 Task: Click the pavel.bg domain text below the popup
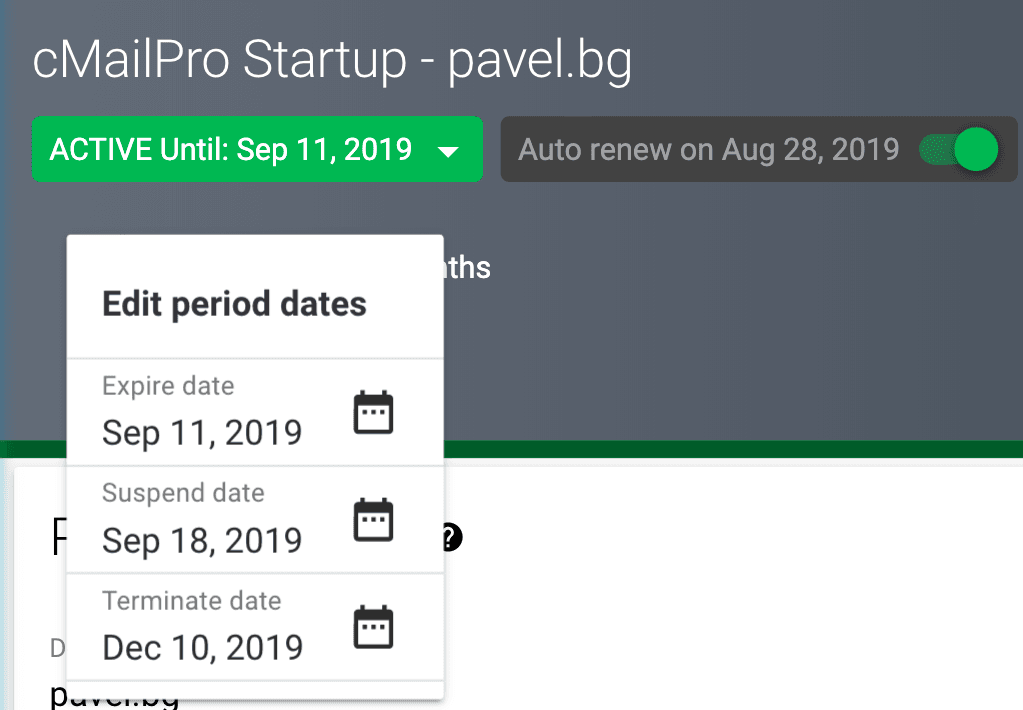tap(113, 697)
